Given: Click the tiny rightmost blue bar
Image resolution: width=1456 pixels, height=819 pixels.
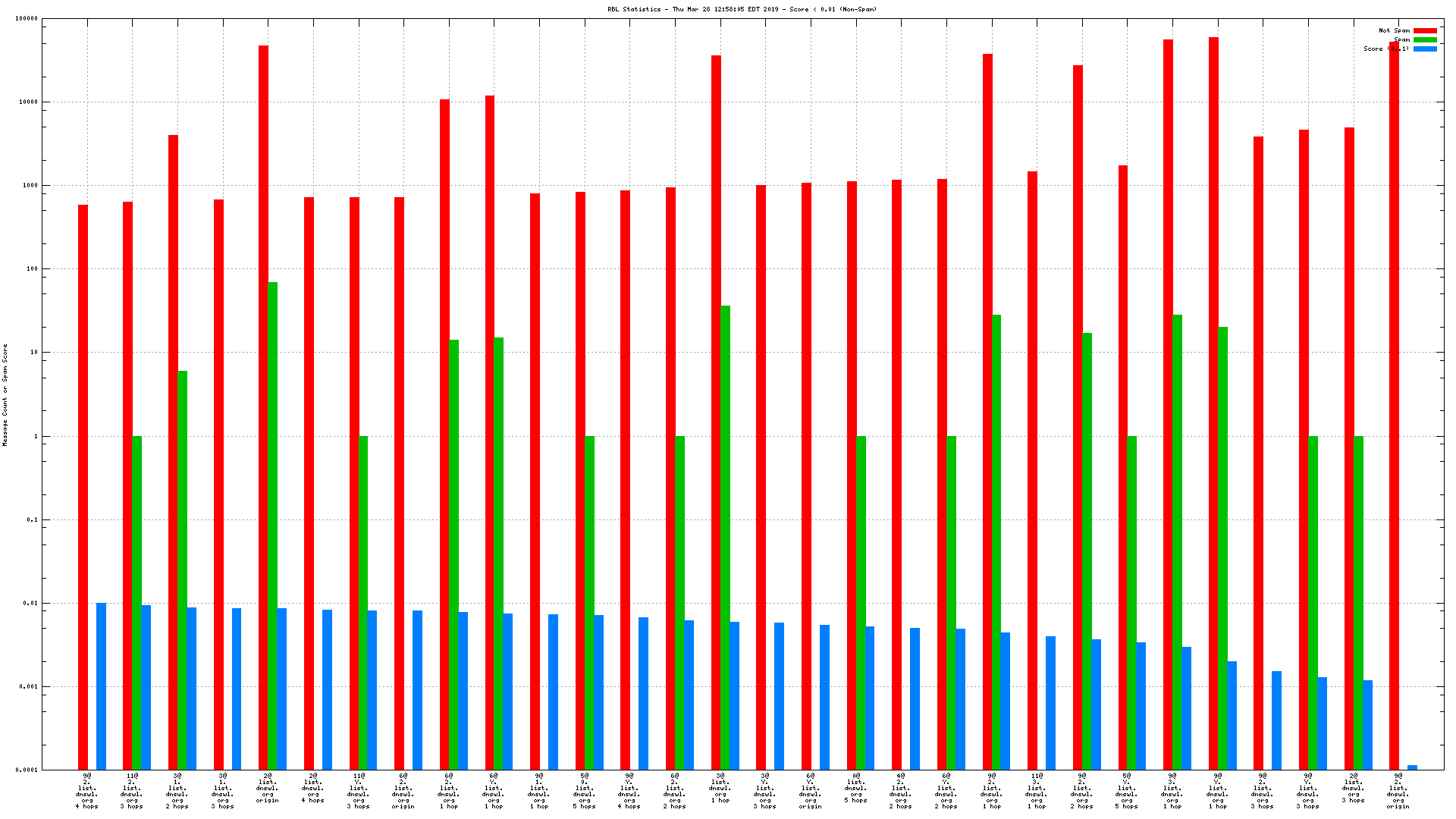Looking at the screenshot, I should 1412,767.
